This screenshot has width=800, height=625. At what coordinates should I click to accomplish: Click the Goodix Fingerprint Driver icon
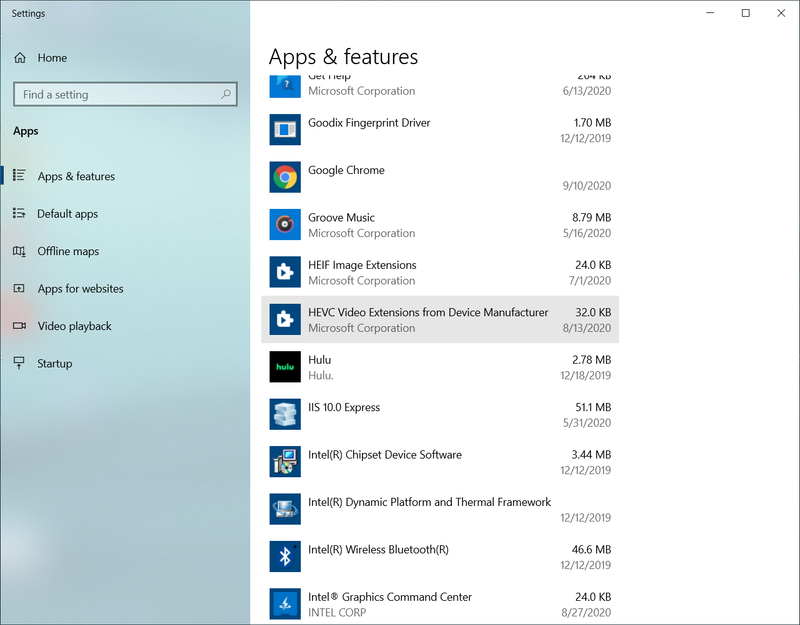(x=285, y=130)
